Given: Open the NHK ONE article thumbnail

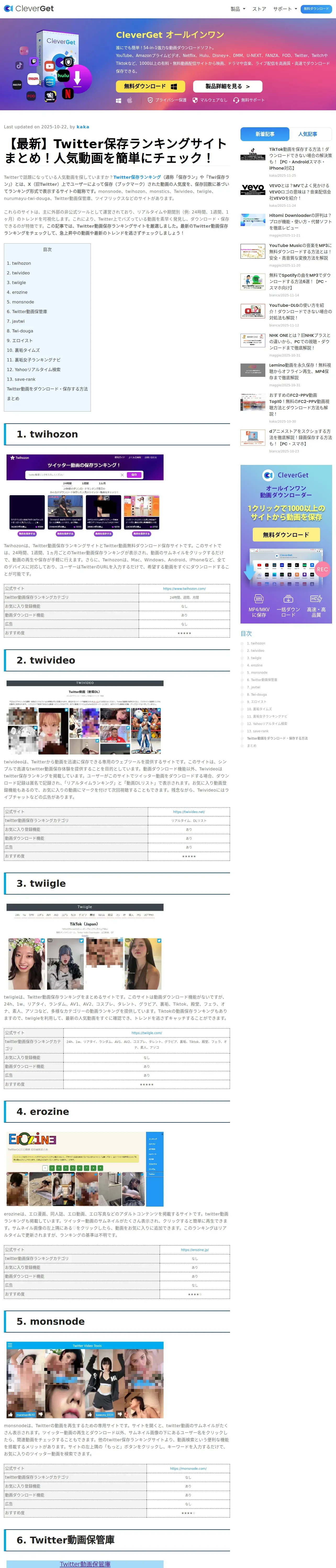Looking at the screenshot, I should pos(253,340).
